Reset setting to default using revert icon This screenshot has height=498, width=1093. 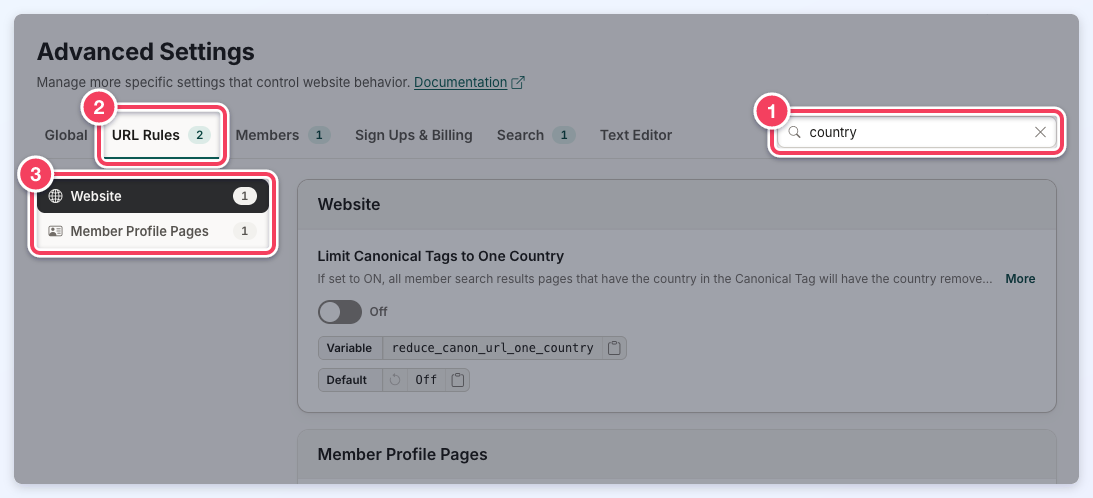395,380
